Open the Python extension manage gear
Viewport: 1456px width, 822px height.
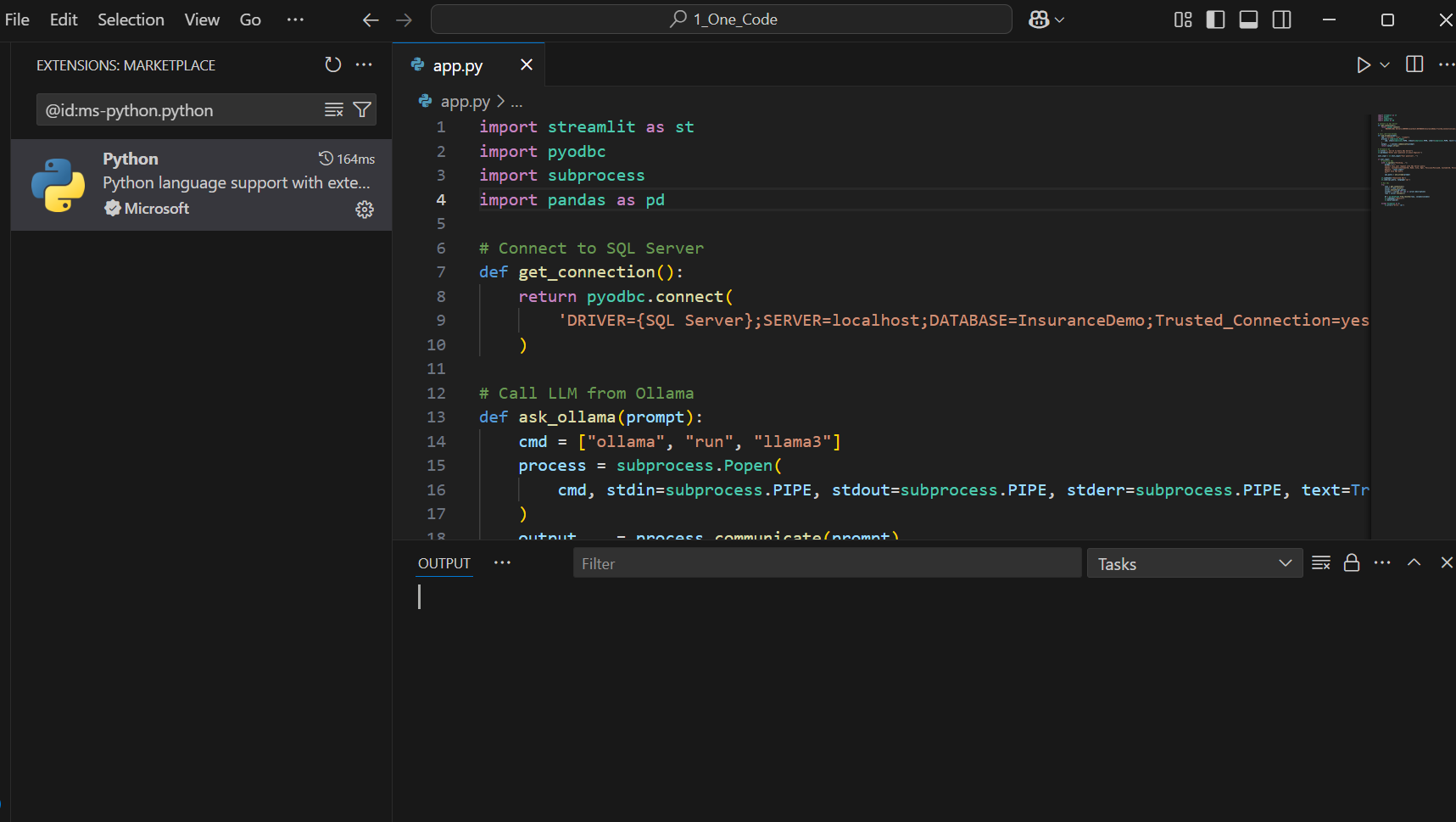(x=365, y=210)
